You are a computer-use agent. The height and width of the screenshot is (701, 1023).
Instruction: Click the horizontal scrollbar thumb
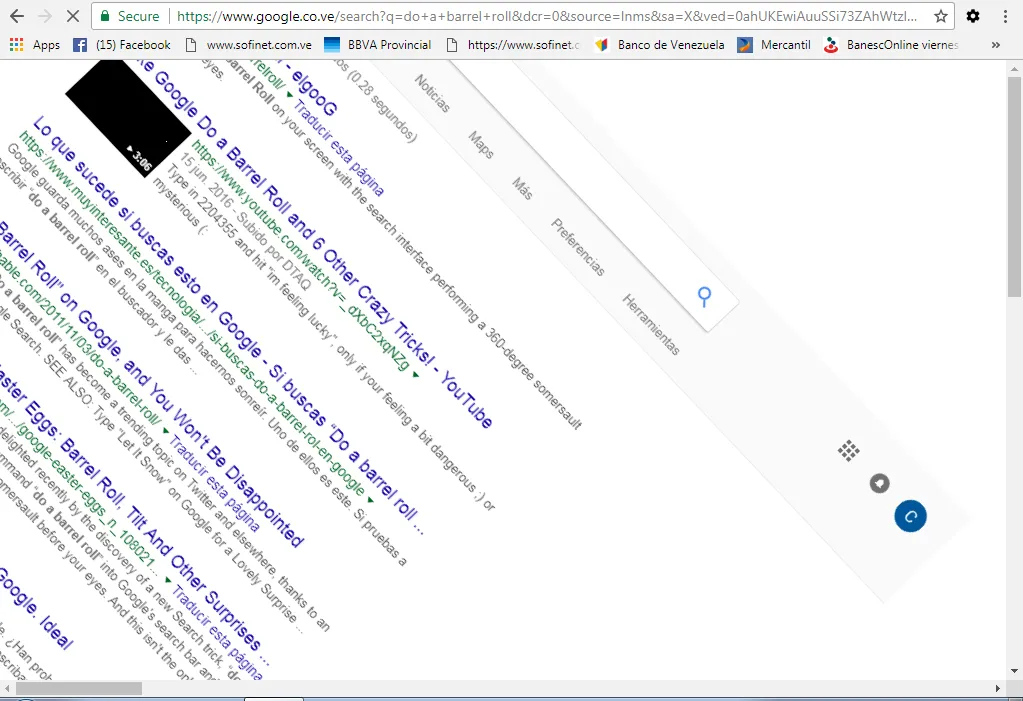(78, 689)
